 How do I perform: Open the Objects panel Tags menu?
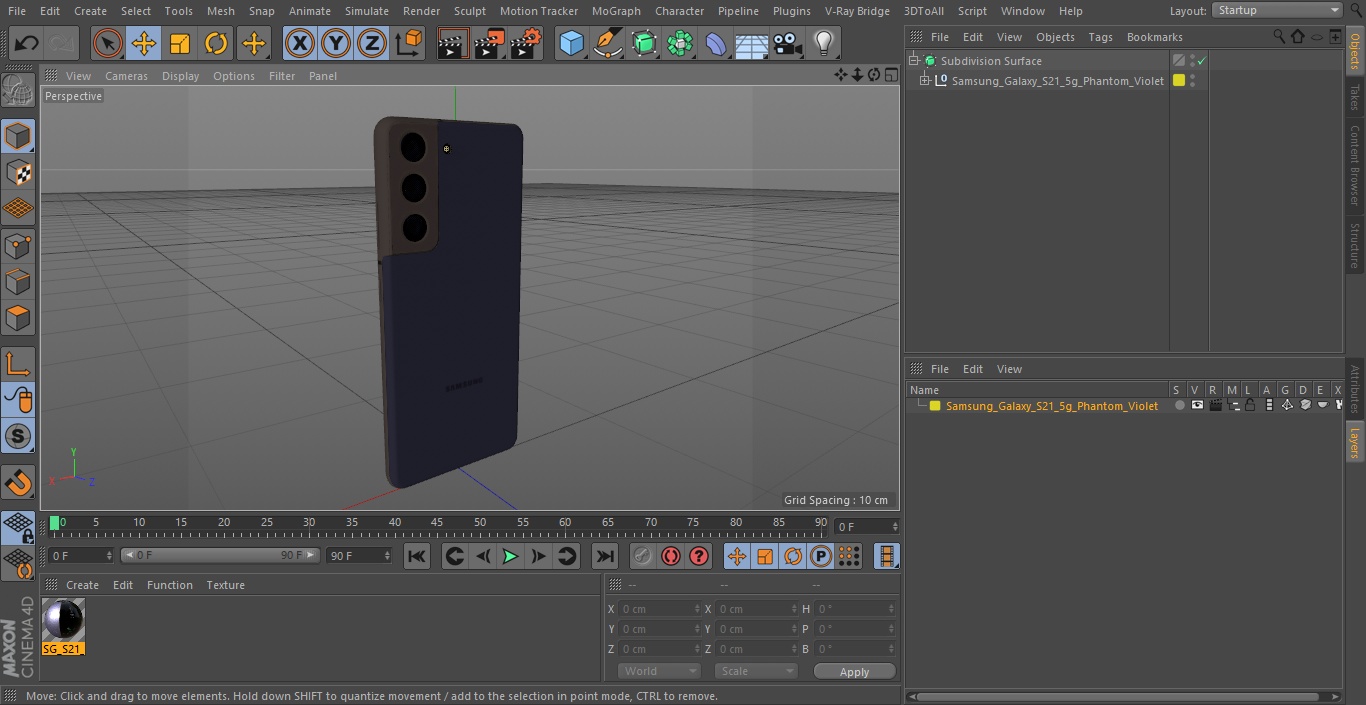(x=1100, y=37)
